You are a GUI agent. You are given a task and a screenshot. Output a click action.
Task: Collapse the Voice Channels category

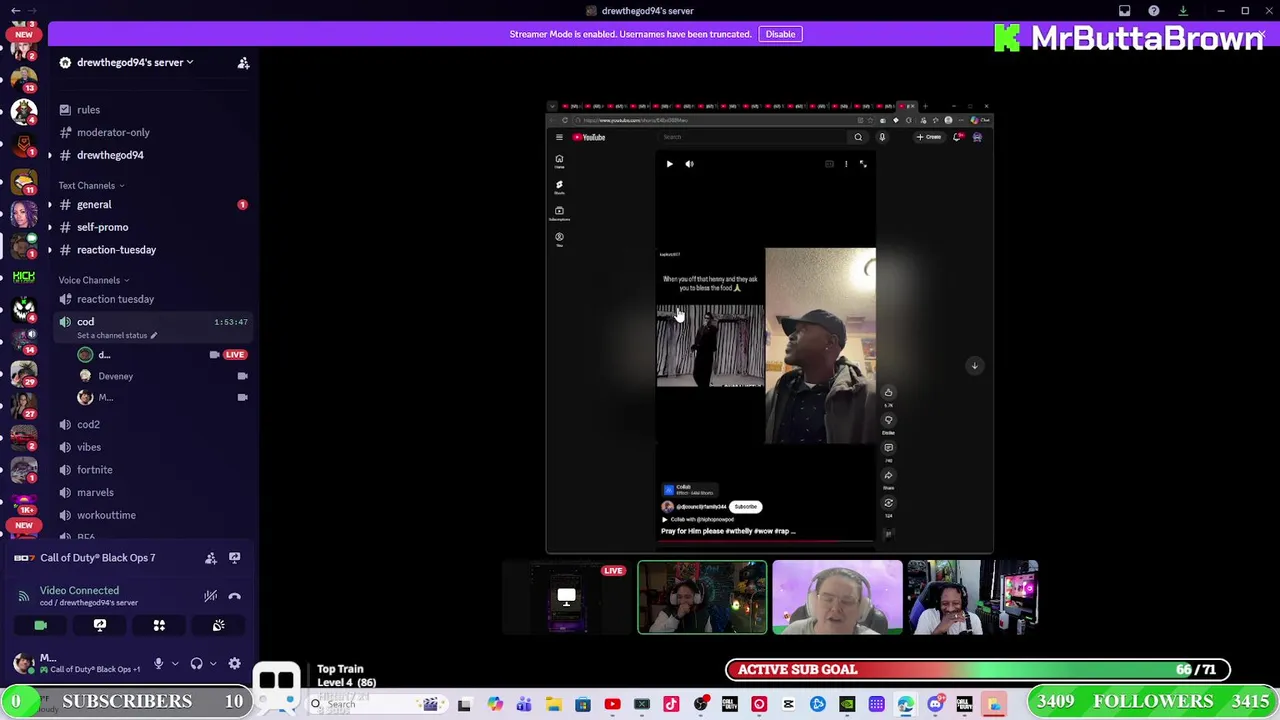click(x=93, y=280)
